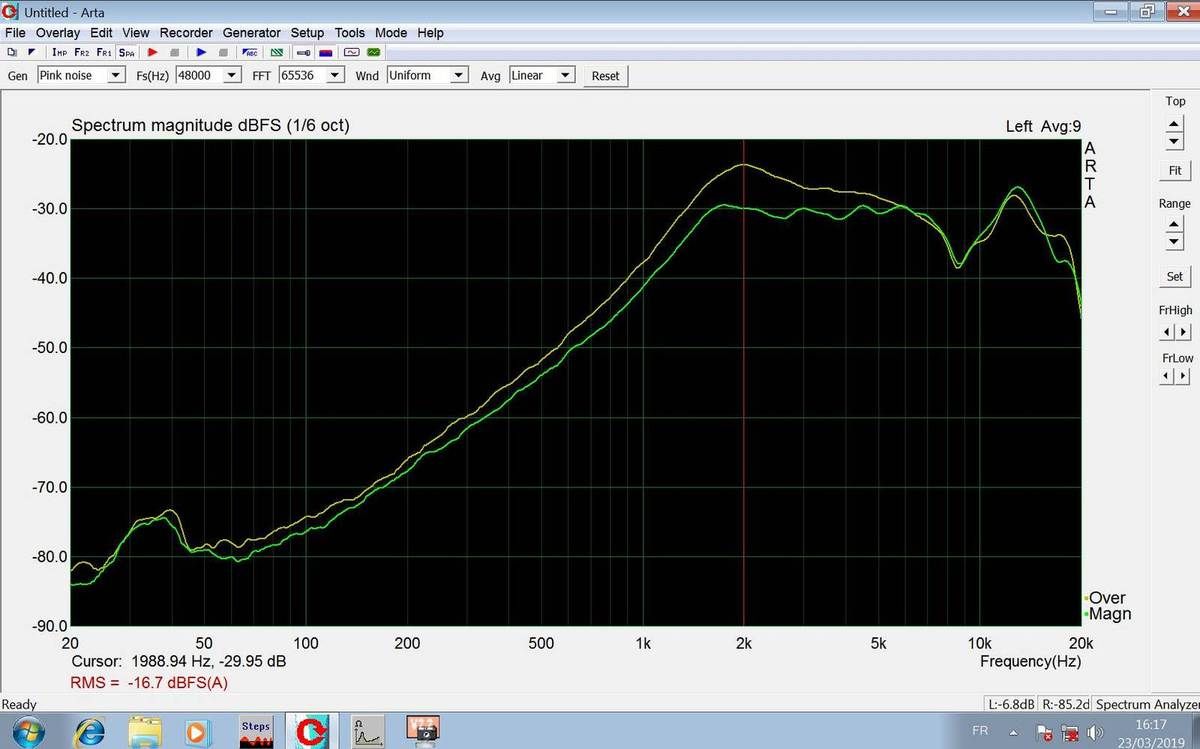Click the Spectrum Analyzer status bar entry
The width and height of the screenshot is (1200, 749).
pyautogui.click(x=1147, y=705)
